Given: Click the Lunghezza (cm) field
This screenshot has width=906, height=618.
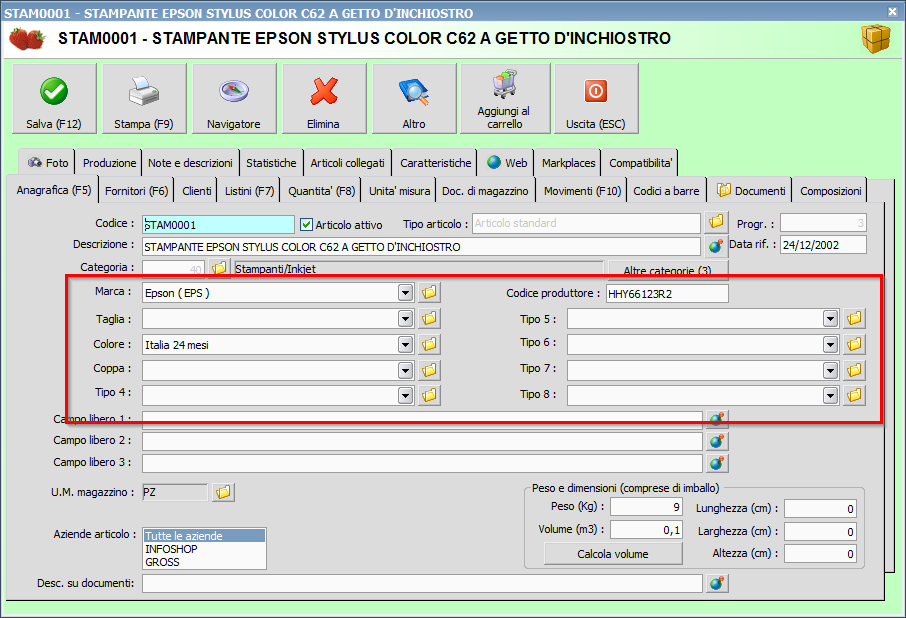Looking at the screenshot, I should coord(820,509).
